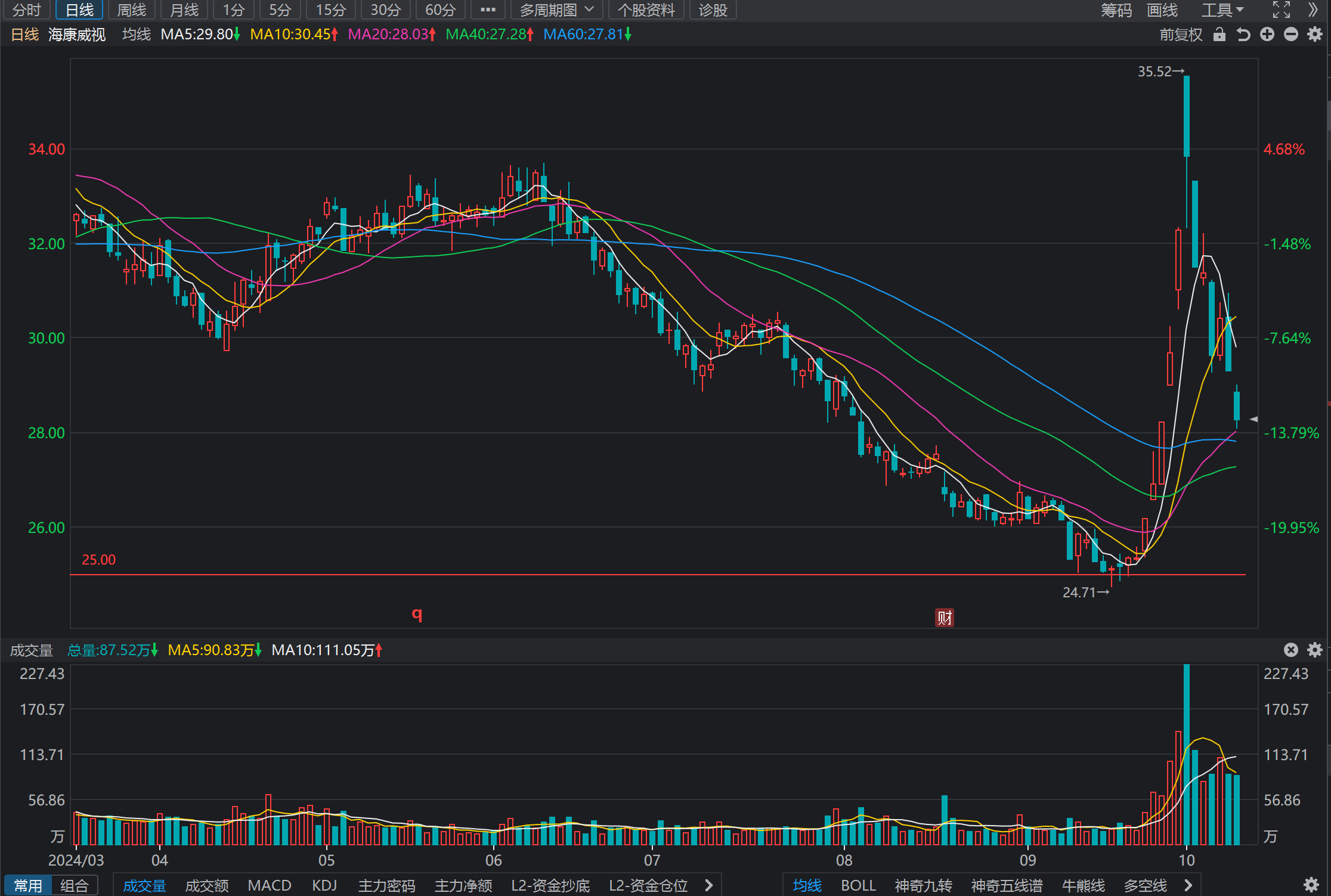The height and width of the screenshot is (896, 1331).
Task: Click 海康威视 stock name
Action: [x=77, y=35]
